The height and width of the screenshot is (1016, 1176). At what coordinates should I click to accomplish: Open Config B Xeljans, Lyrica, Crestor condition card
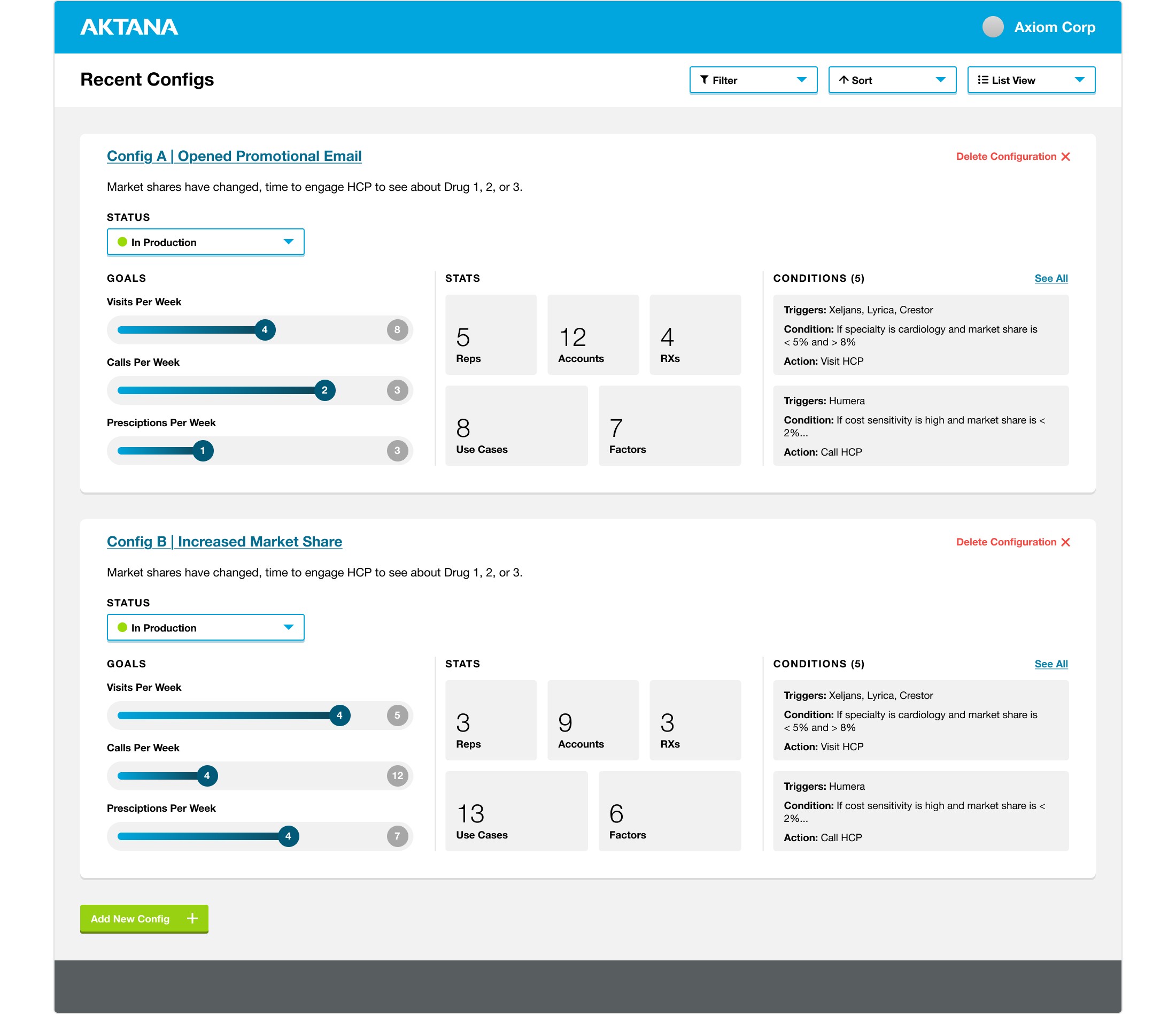click(x=920, y=720)
